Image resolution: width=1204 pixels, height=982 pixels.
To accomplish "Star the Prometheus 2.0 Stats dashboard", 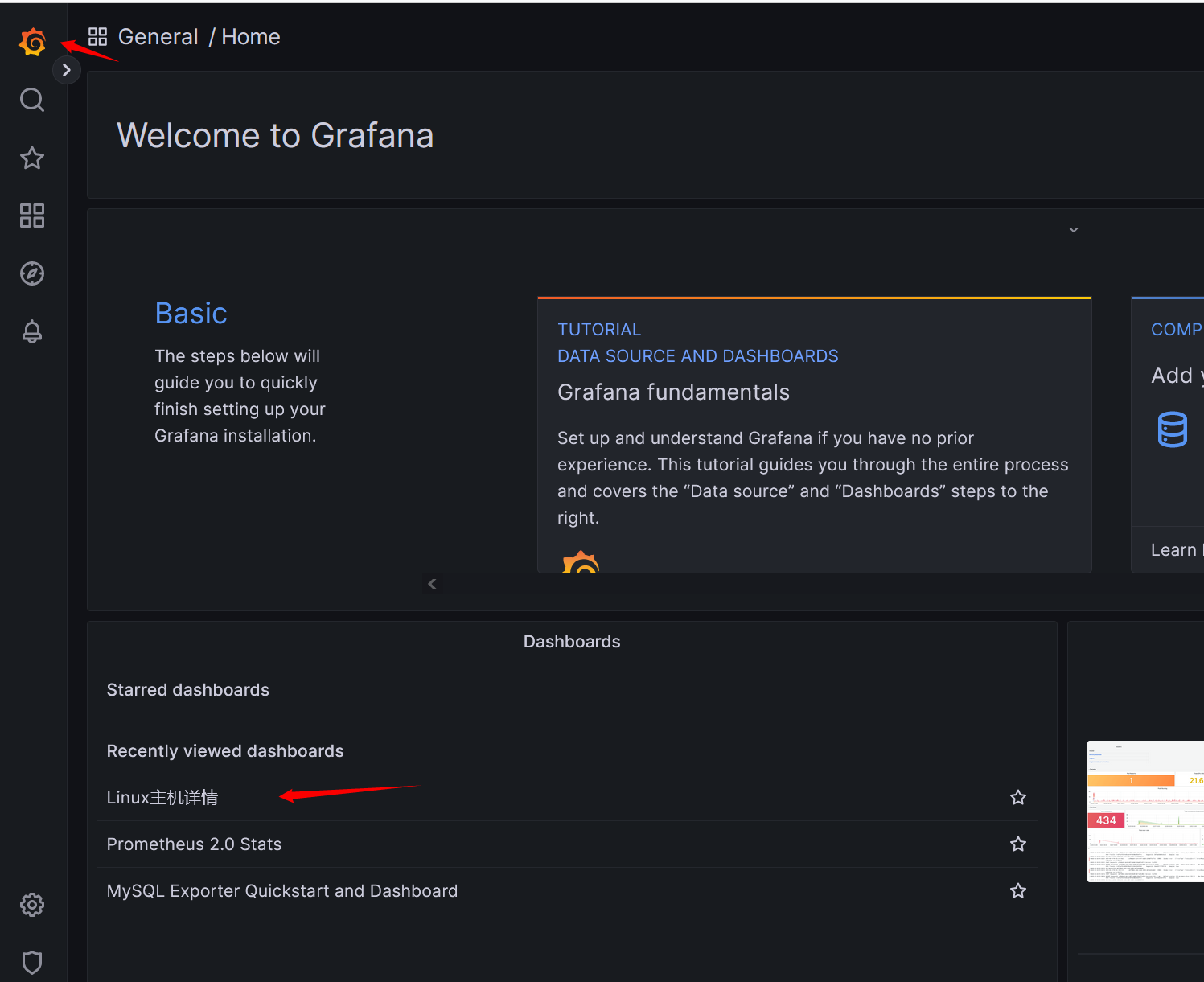I will [x=1018, y=844].
